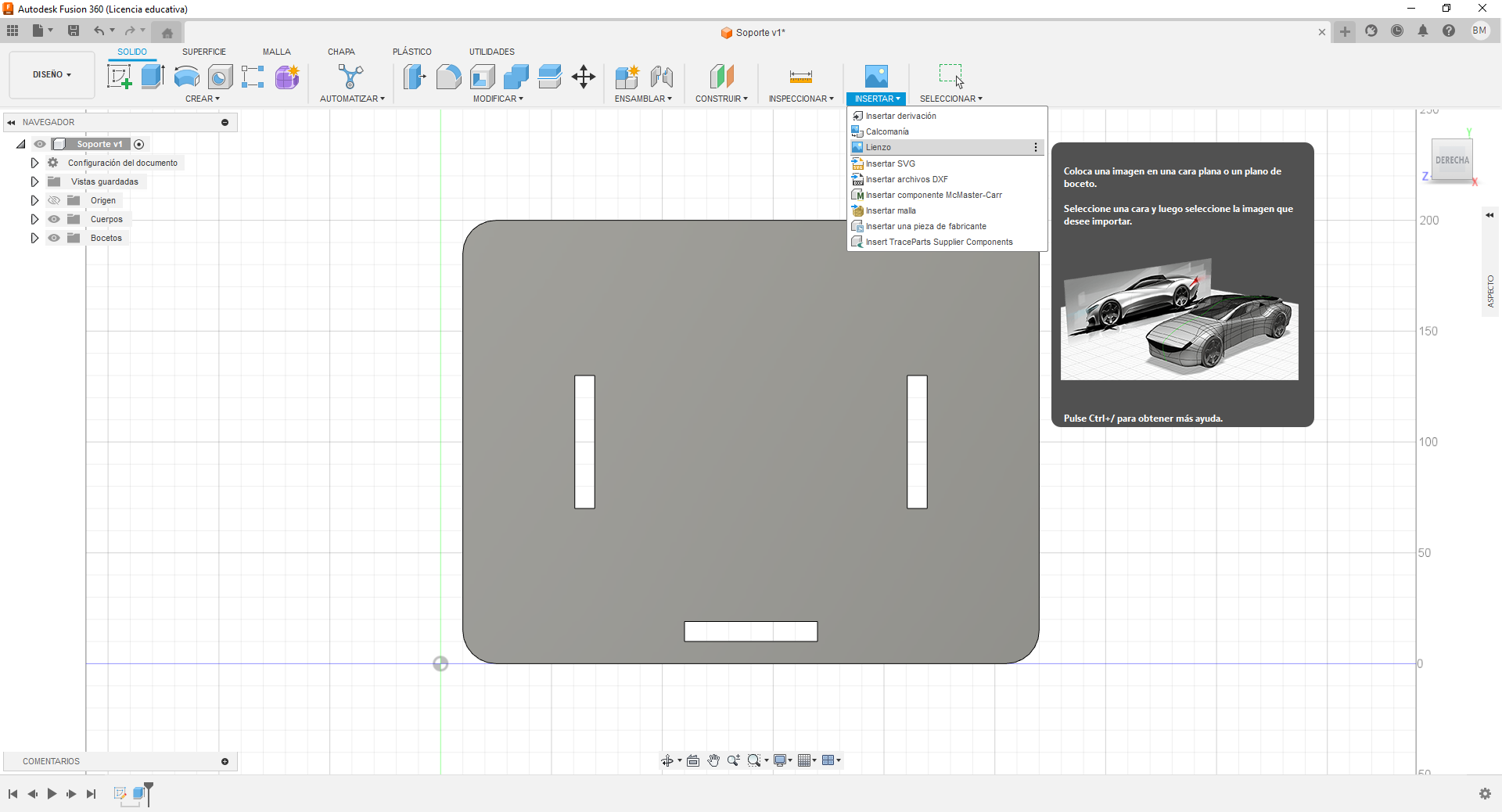
Task: Switch to the SUPERFICIE tab
Action: coord(203,52)
